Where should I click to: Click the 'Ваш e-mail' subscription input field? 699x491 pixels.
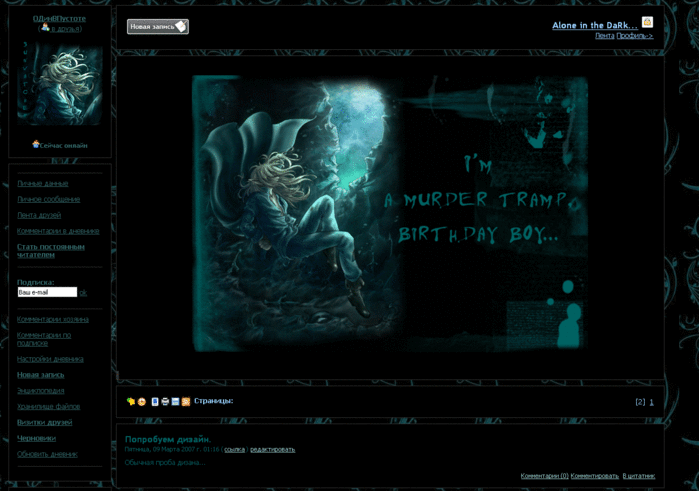pyautogui.click(x=47, y=293)
